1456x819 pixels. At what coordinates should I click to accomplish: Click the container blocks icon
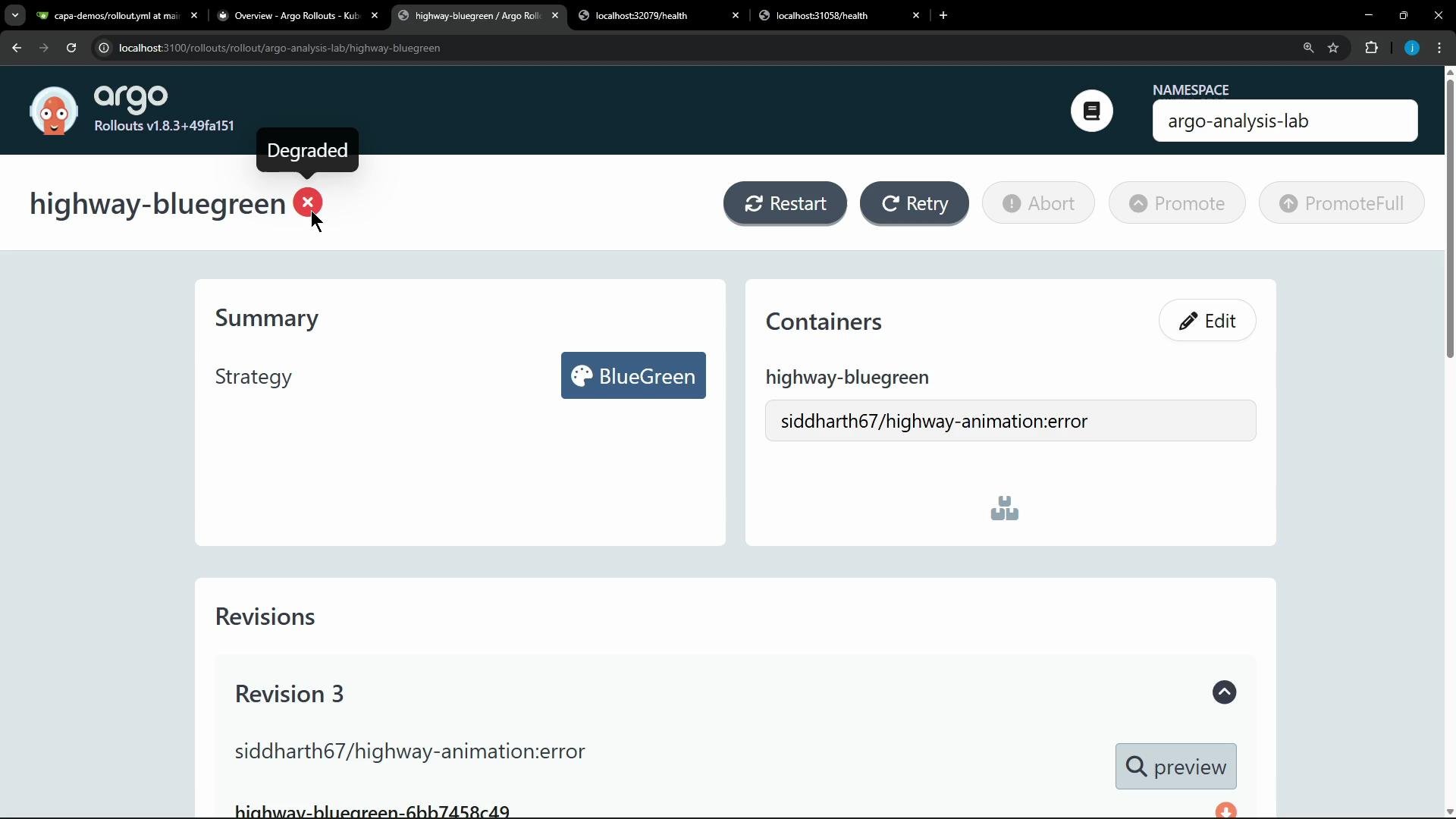pyautogui.click(x=1005, y=508)
